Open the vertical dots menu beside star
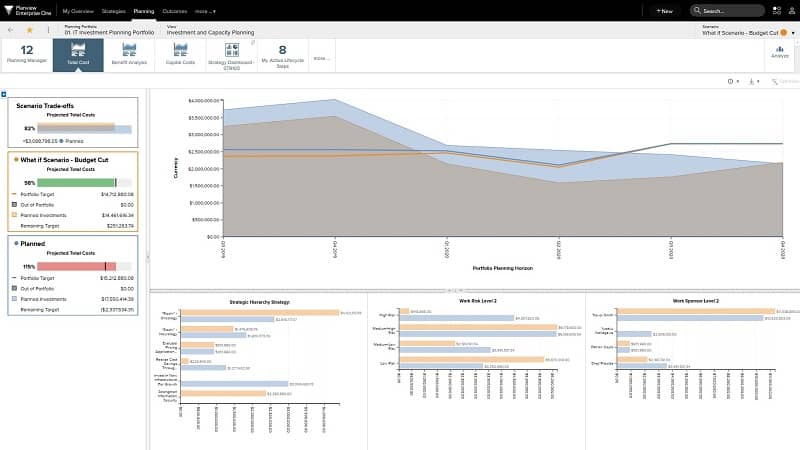Screen dimensions: 800x450 click(48, 30)
